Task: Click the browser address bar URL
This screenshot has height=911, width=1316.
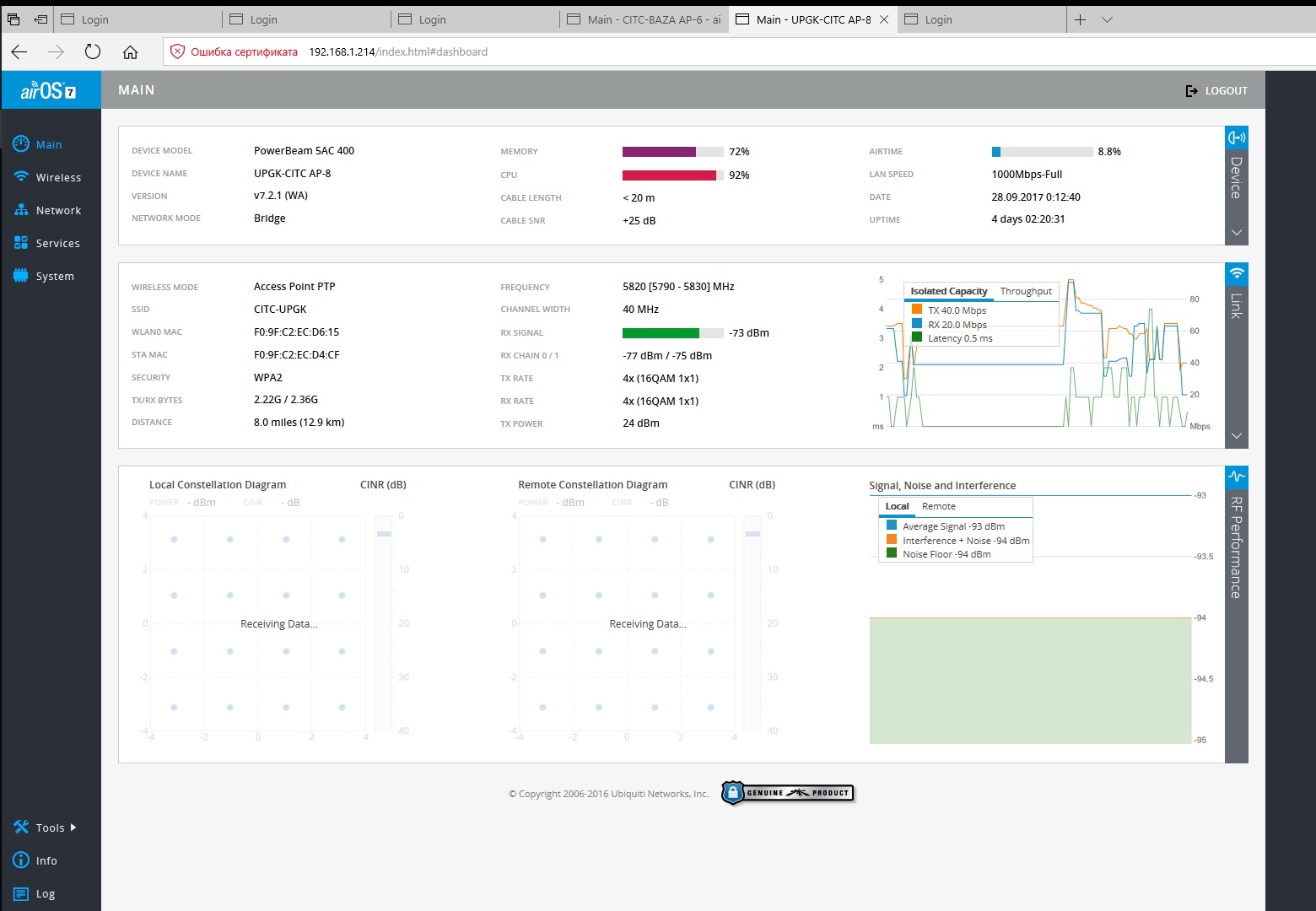Action: [x=398, y=51]
